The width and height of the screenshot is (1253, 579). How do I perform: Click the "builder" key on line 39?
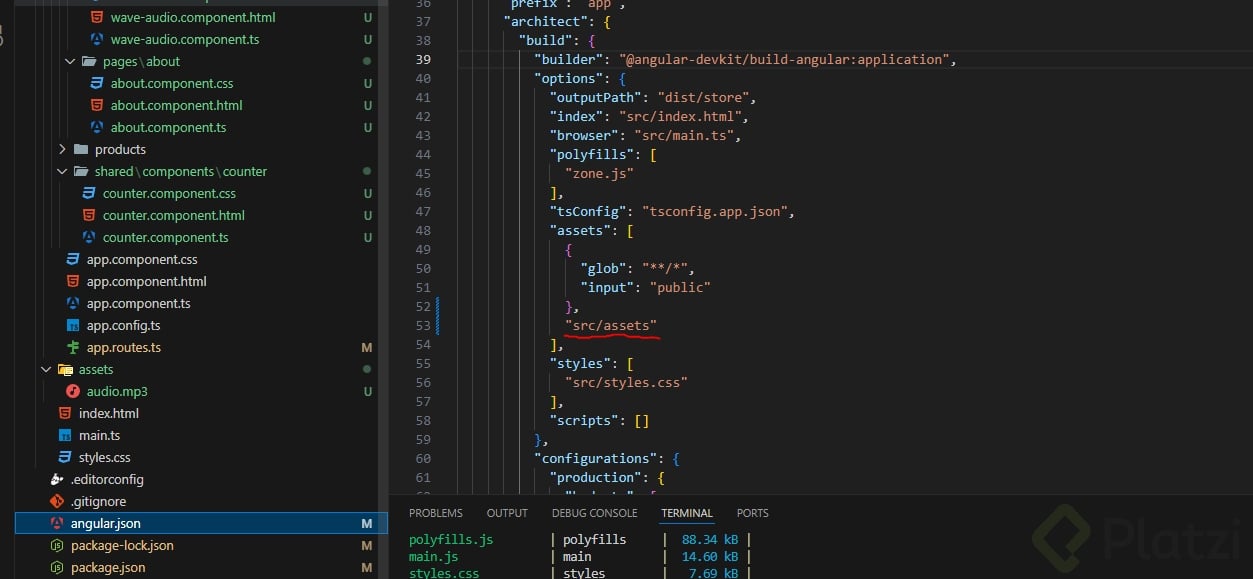569,59
